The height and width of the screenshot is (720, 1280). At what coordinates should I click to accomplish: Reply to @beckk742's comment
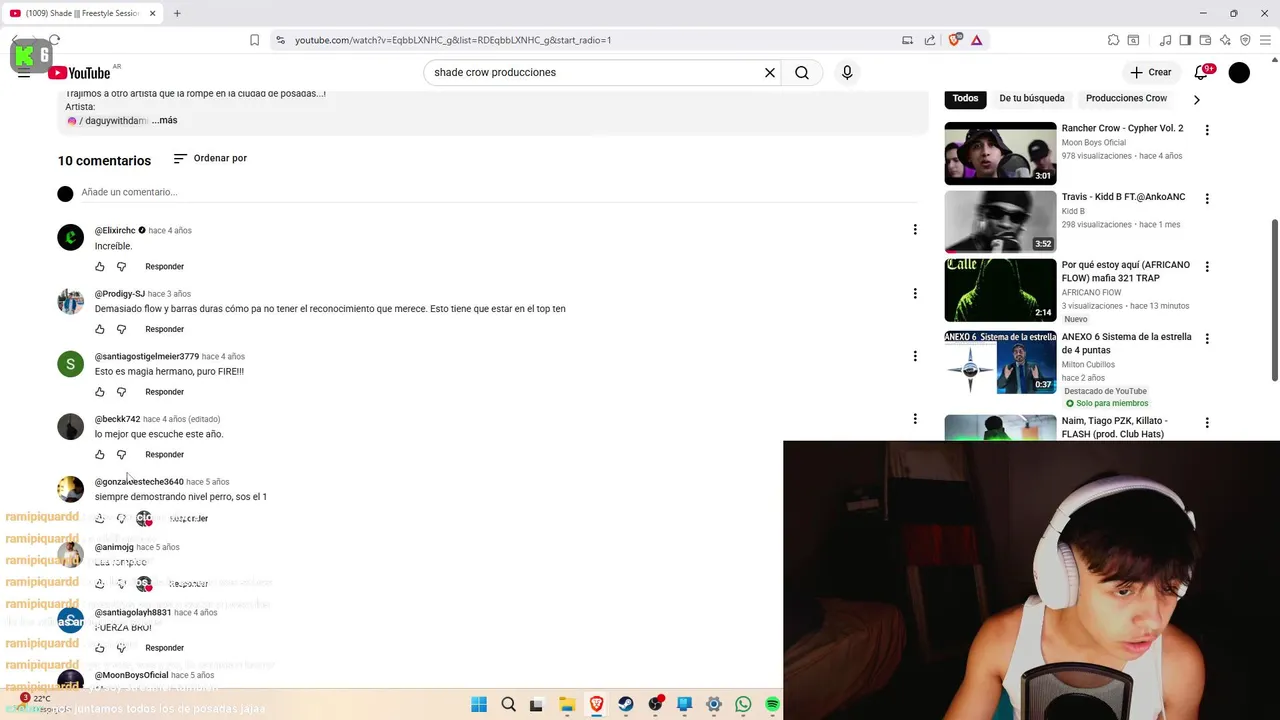[164, 455]
